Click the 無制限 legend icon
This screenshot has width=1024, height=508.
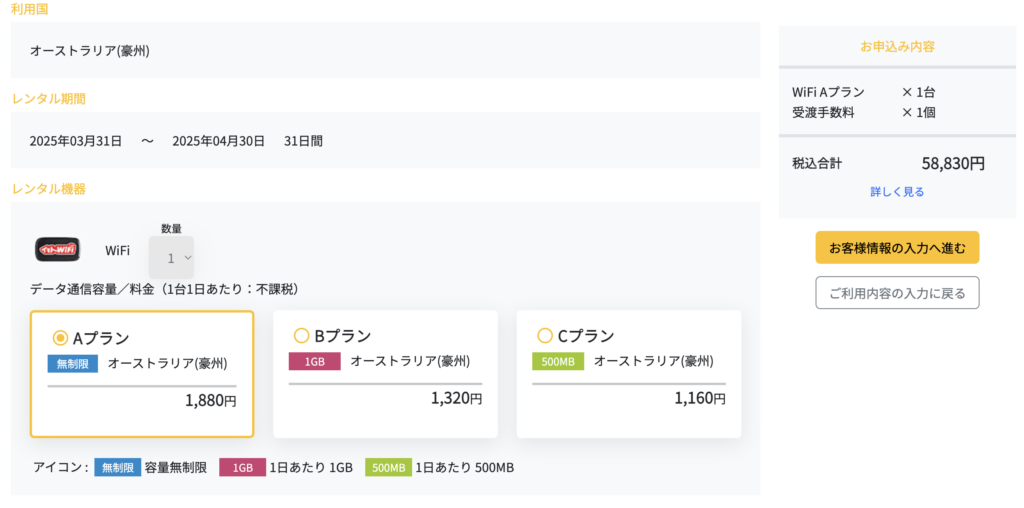click(118, 467)
